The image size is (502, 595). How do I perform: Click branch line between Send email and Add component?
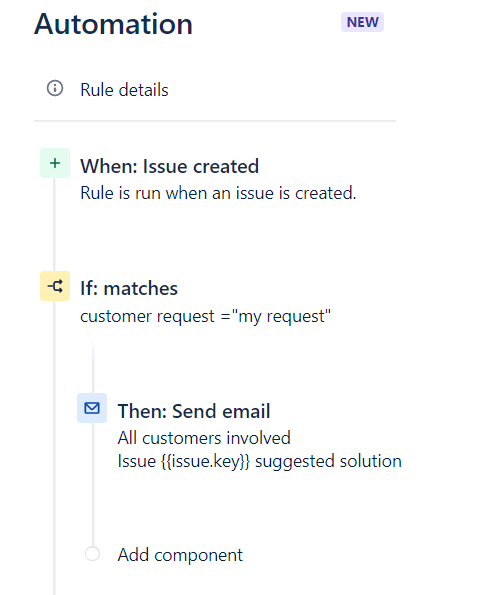[93, 485]
